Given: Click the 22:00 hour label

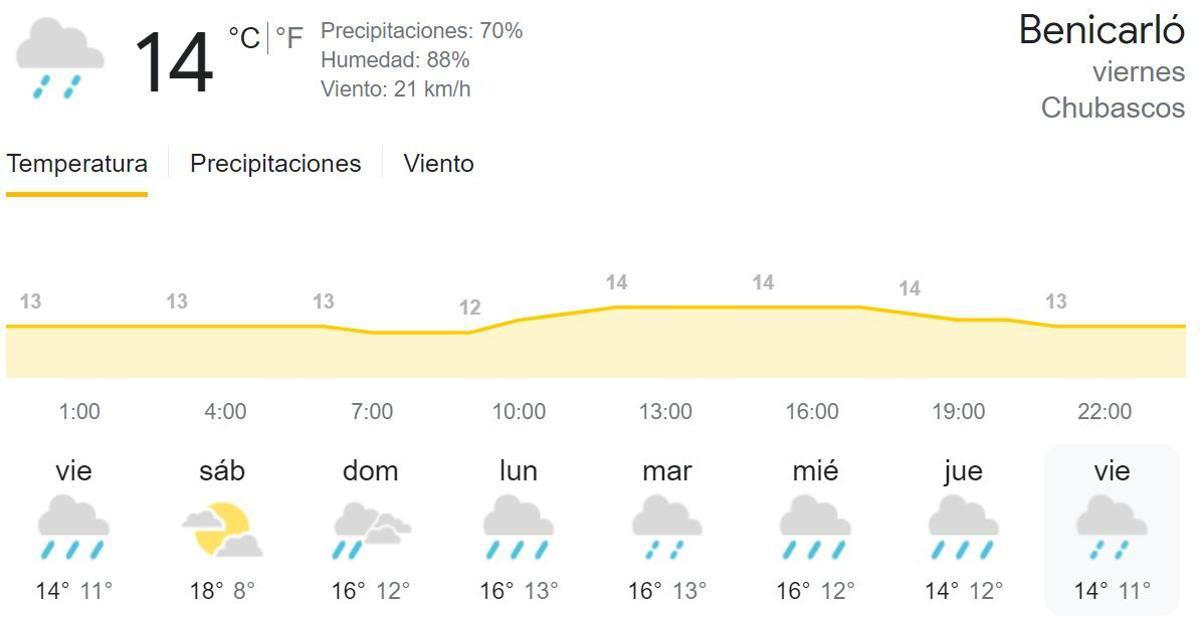Looking at the screenshot, I should pyautogui.click(x=1105, y=411).
